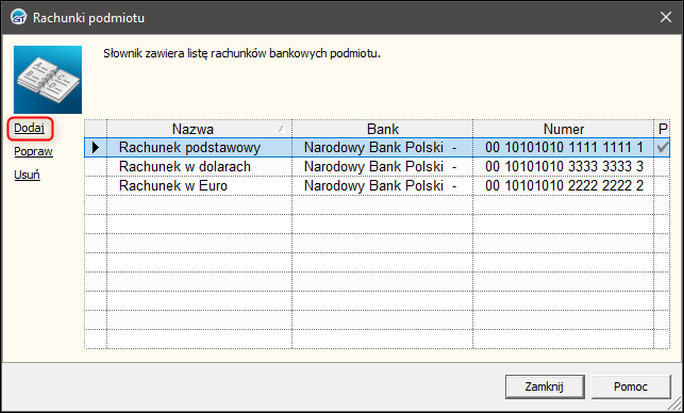
Task: Click account number ending 3333 3
Action: point(564,167)
